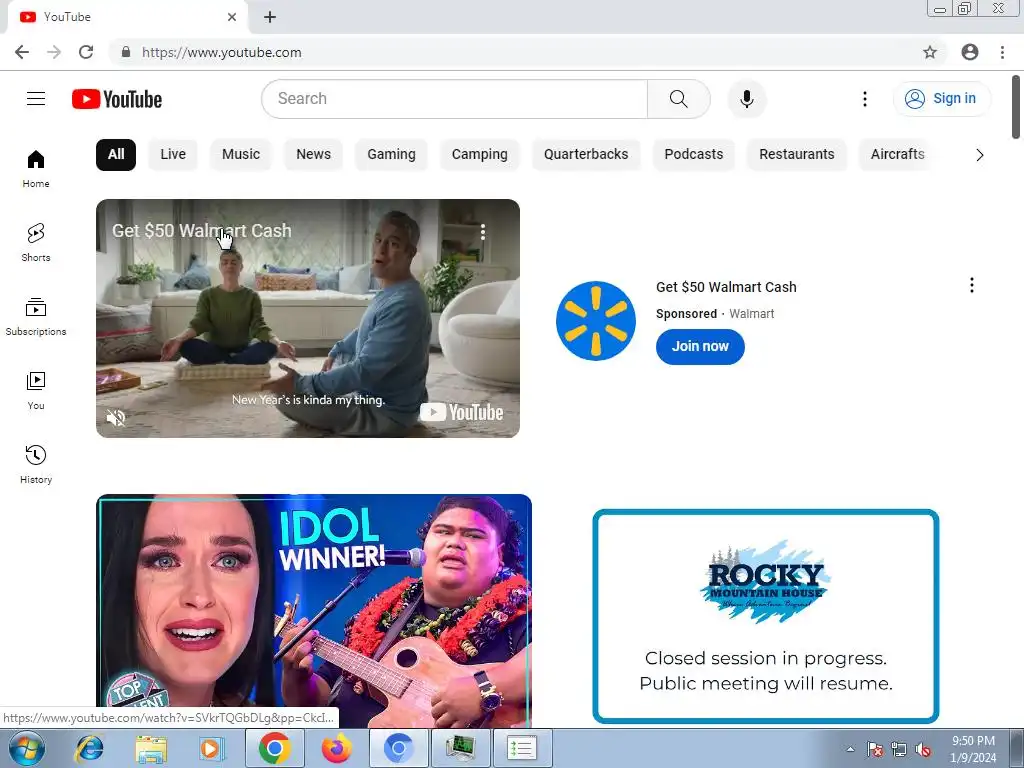Click the address bar URL
This screenshot has height=768, width=1024.
[221, 52]
